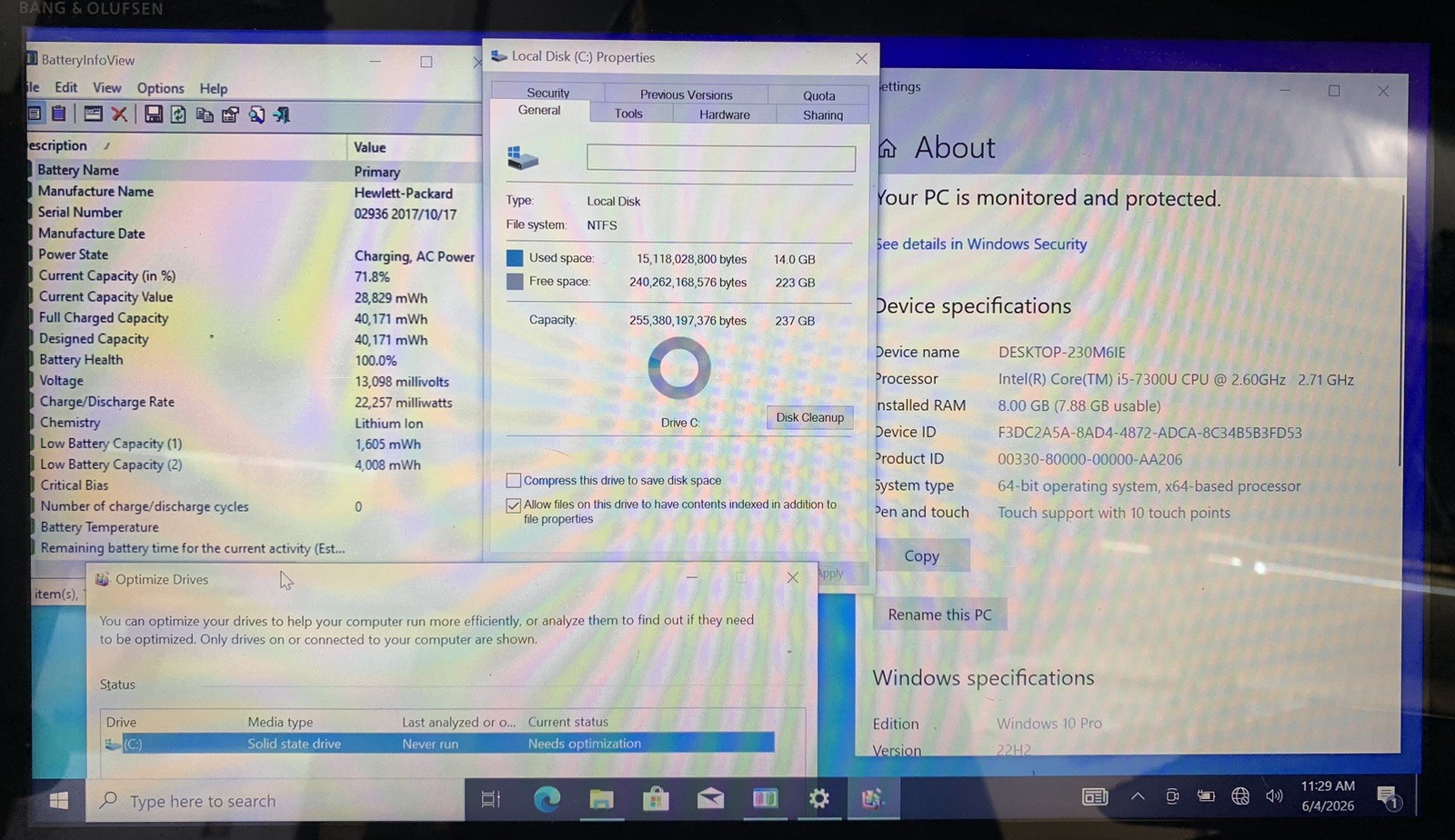Open Task View from the taskbar
The width and height of the screenshot is (1455, 840).
click(x=491, y=799)
